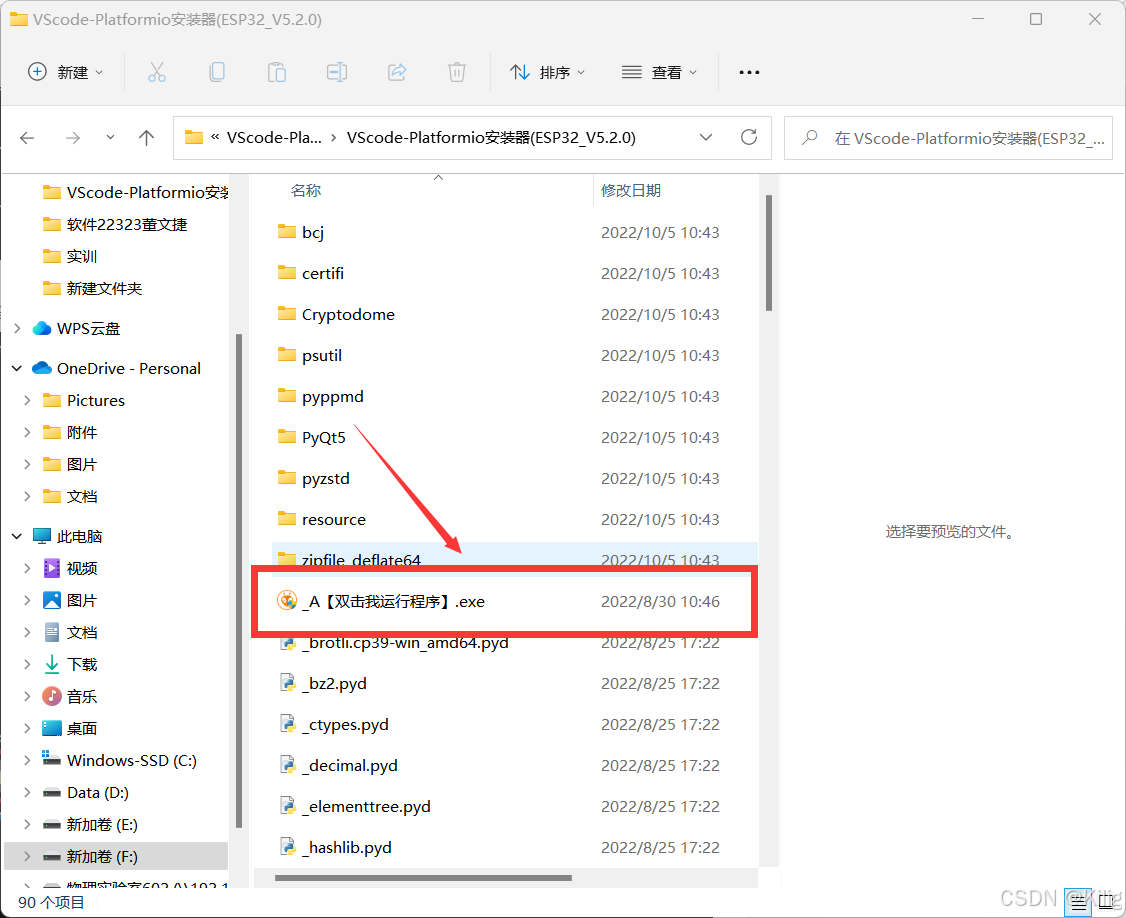
Task: Click the Rename icon in toolbar
Action: click(337, 73)
